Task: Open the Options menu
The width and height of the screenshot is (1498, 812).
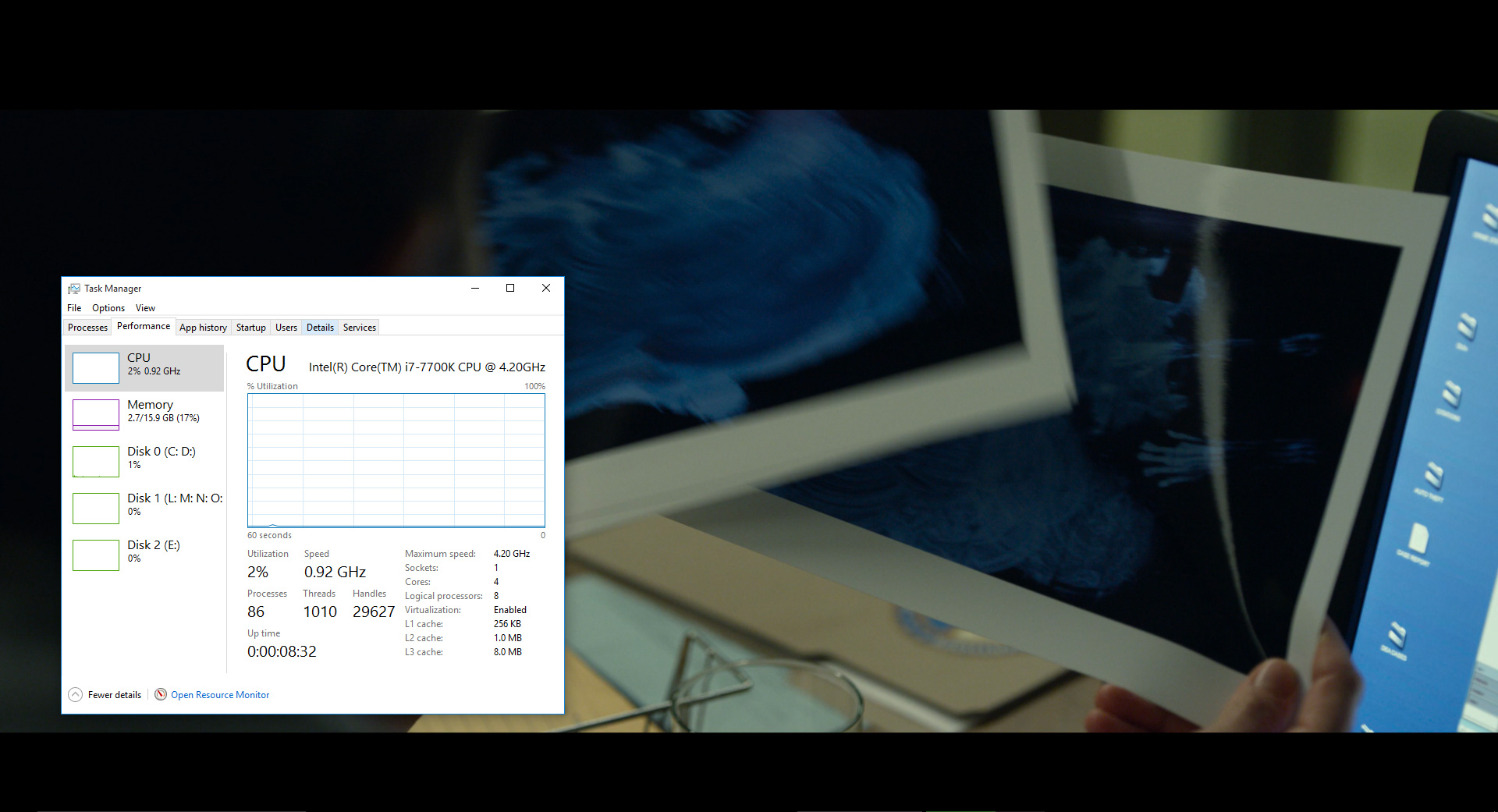Action: (x=108, y=308)
